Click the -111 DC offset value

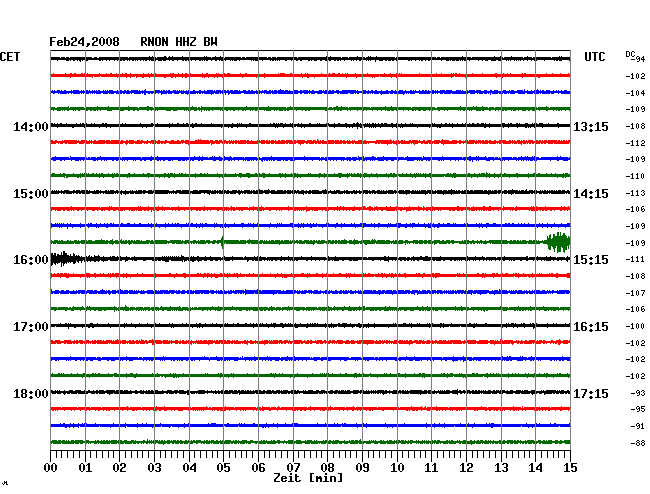[635, 259]
